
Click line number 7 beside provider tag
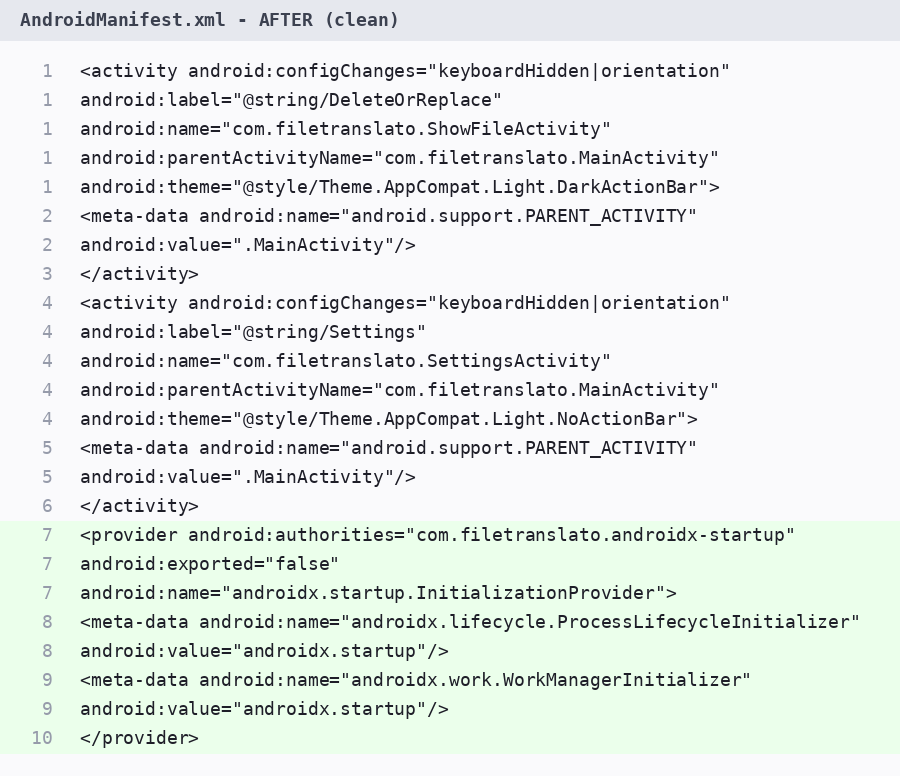click(47, 535)
